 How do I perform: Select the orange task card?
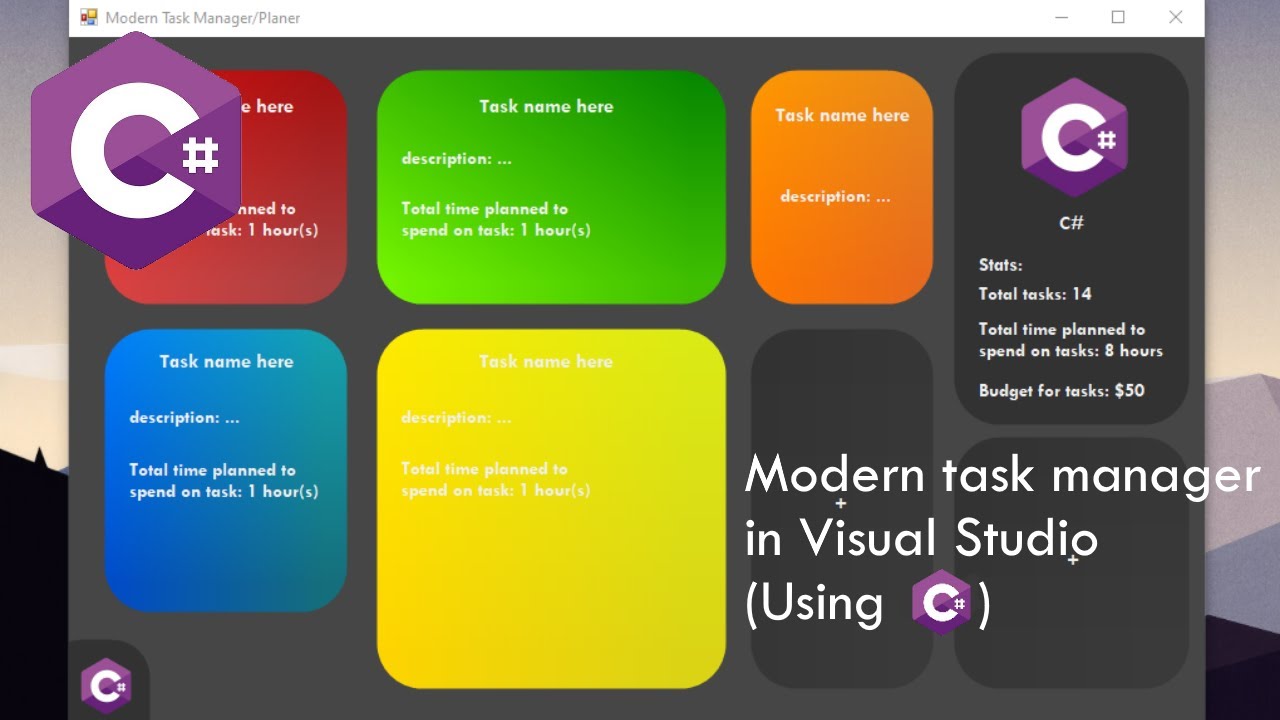click(x=842, y=187)
